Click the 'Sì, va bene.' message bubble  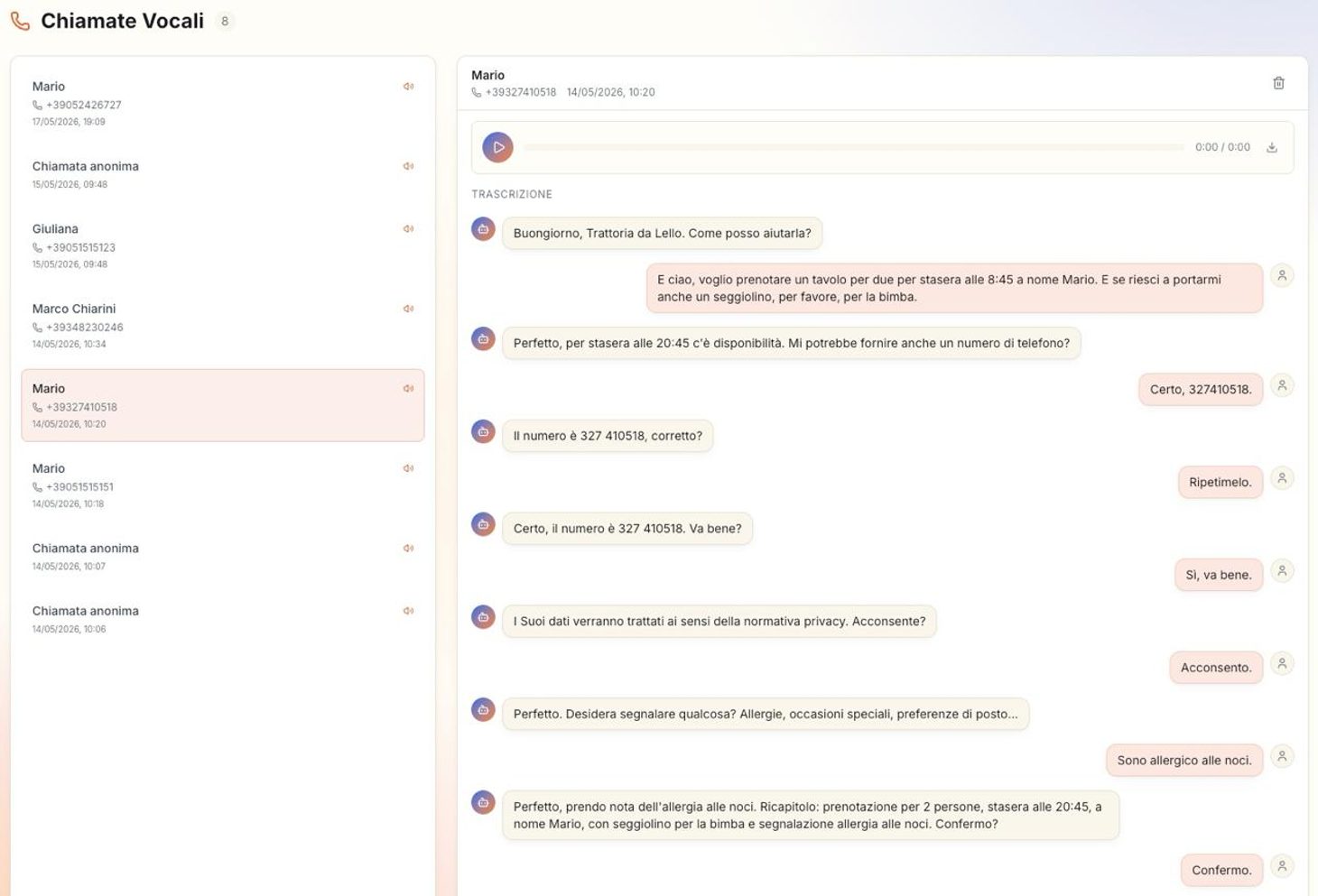tap(1219, 575)
